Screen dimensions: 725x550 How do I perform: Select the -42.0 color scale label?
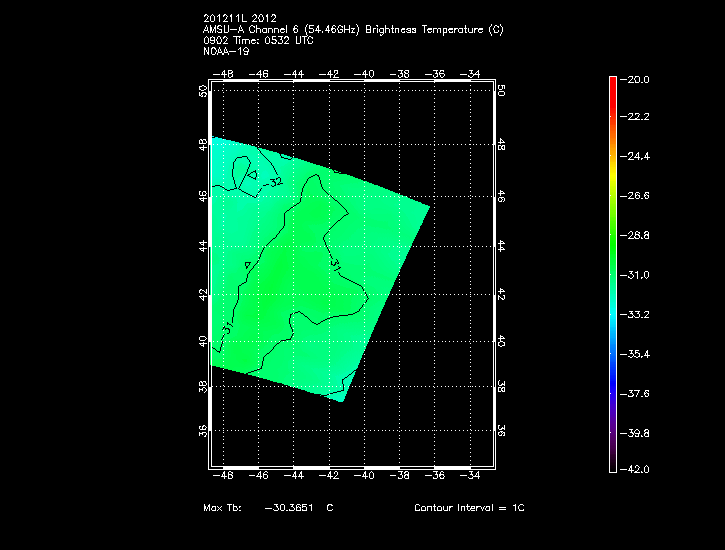click(x=636, y=469)
